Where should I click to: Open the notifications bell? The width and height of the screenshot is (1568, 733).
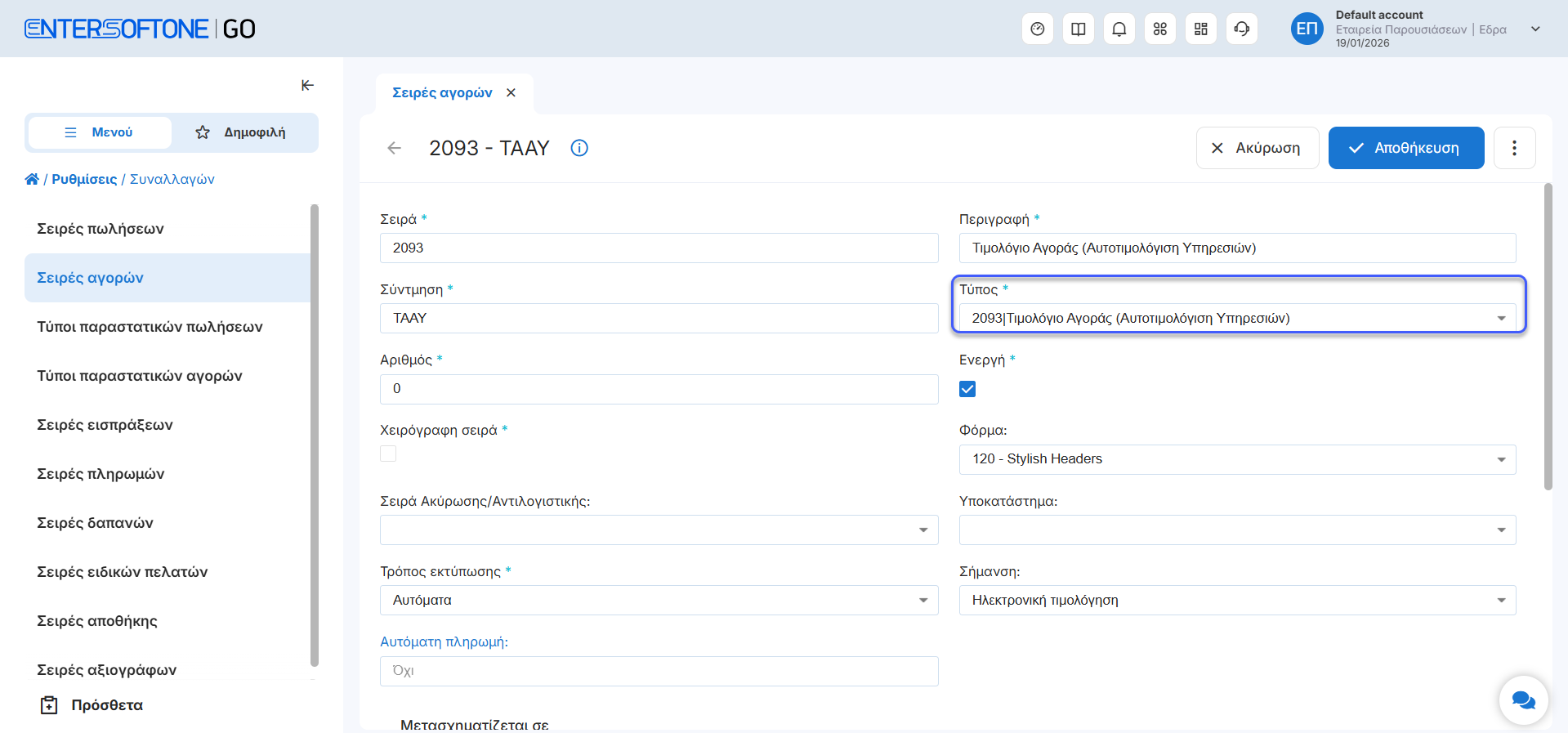click(x=1119, y=29)
